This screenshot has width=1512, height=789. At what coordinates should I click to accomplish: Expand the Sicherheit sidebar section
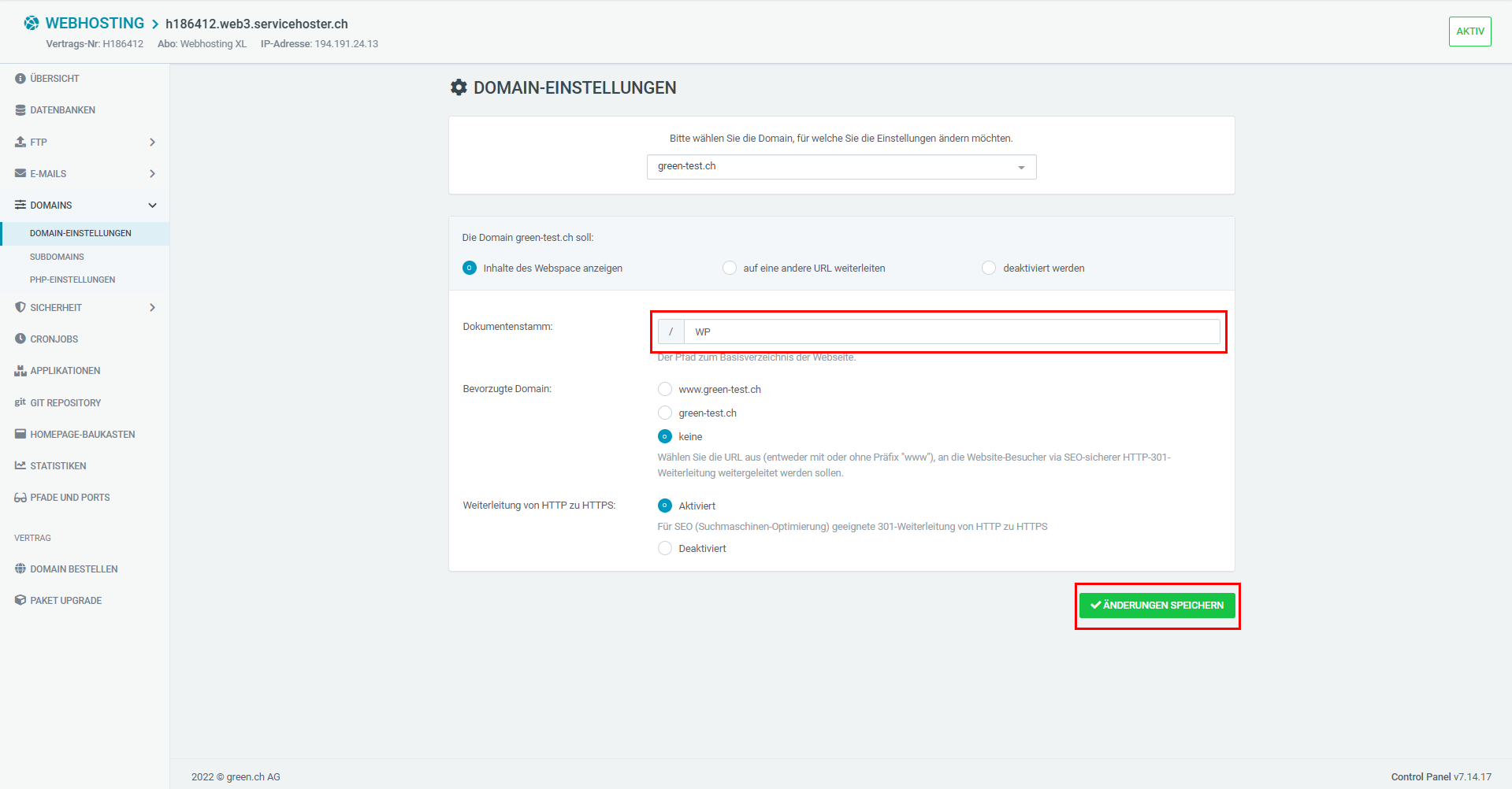pyautogui.click(x=152, y=307)
